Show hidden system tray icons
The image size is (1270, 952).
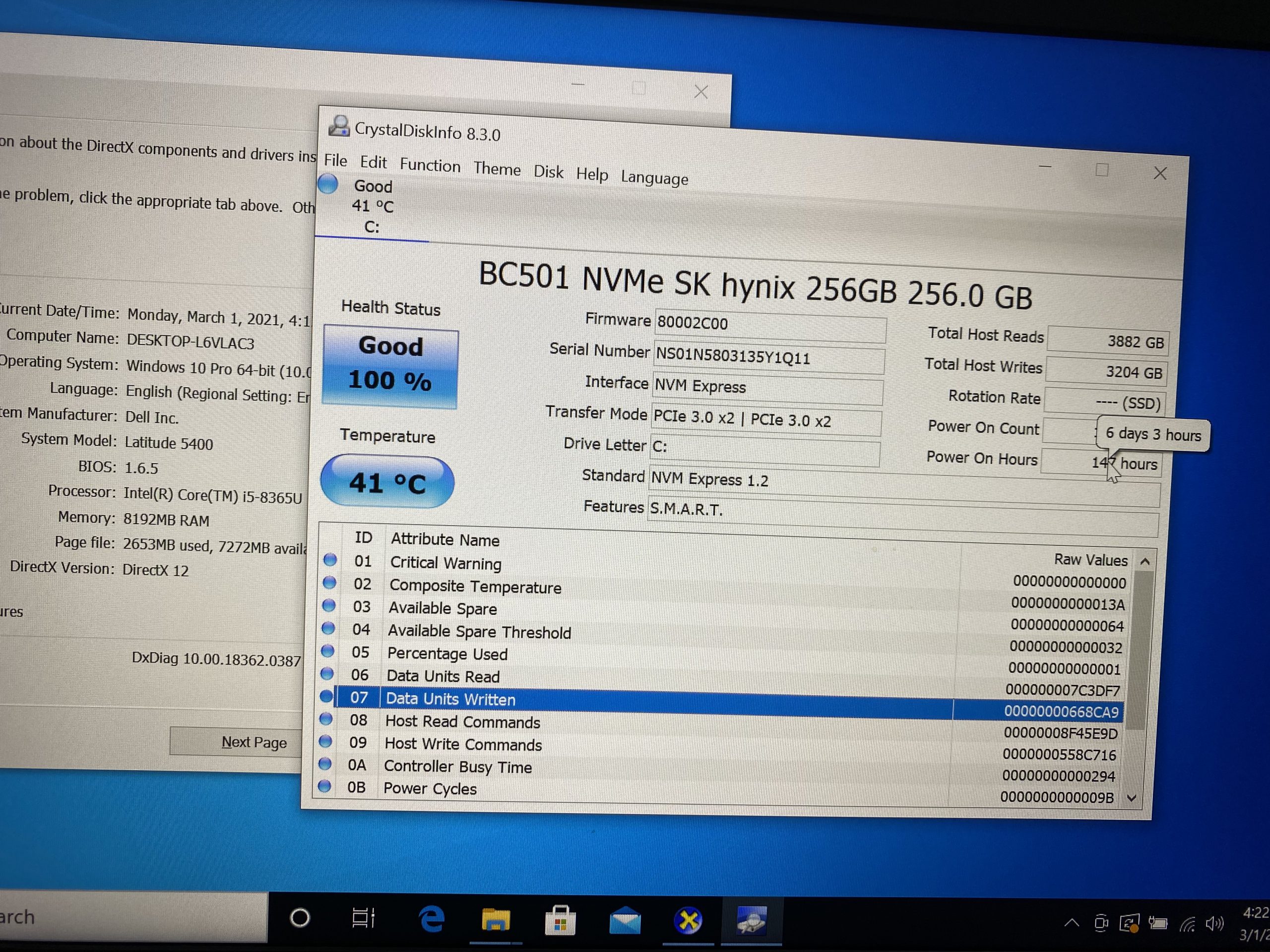1072,923
